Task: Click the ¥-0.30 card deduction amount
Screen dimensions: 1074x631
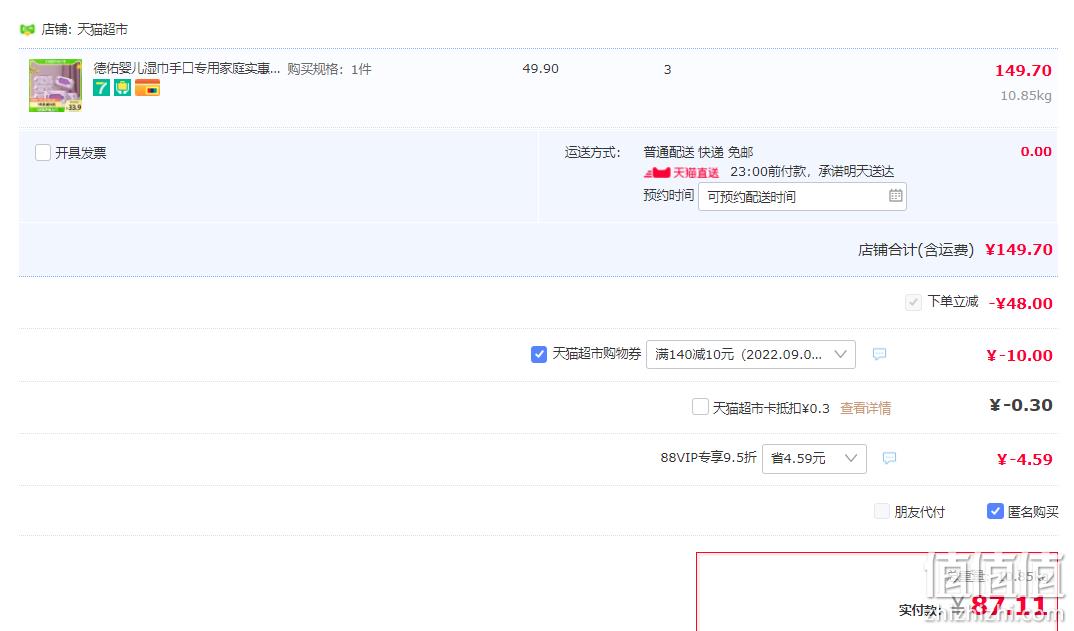Action: point(1021,405)
